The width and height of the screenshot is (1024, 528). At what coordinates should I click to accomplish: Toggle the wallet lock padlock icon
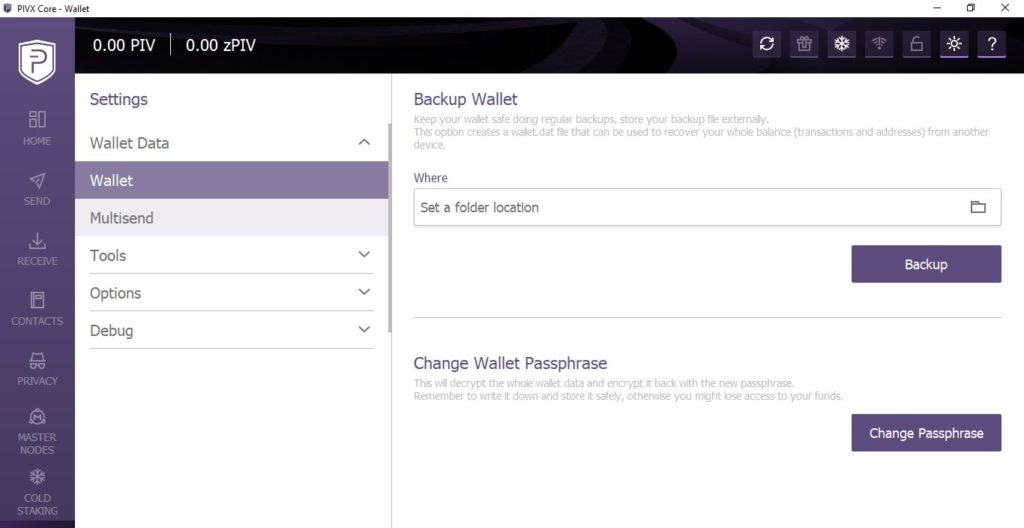pyautogui.click(x=916, y=44)
